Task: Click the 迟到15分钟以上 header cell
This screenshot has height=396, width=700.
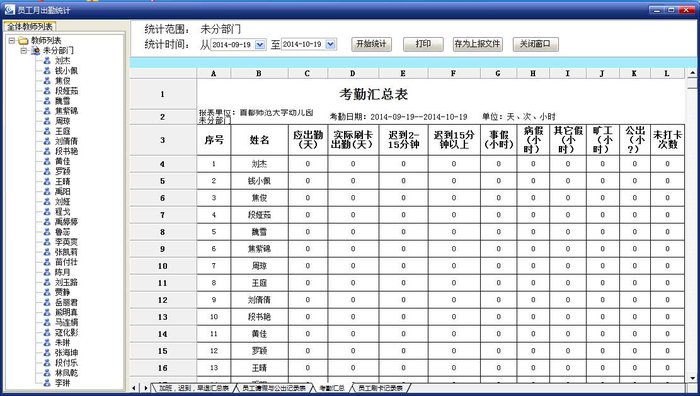Action: pos(454,140)
